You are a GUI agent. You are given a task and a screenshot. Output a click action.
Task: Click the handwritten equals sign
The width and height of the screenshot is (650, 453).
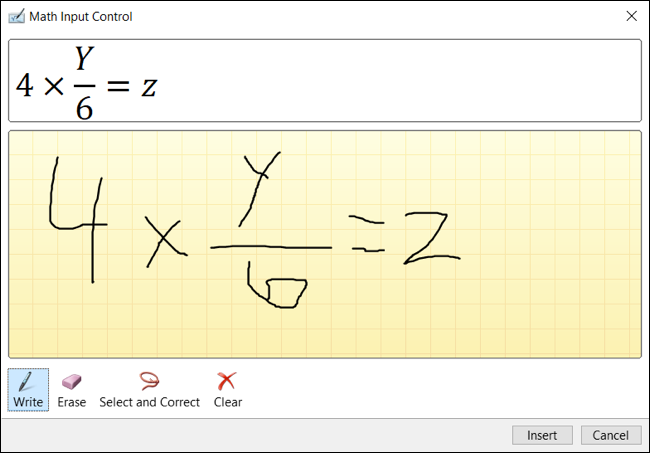367,233
